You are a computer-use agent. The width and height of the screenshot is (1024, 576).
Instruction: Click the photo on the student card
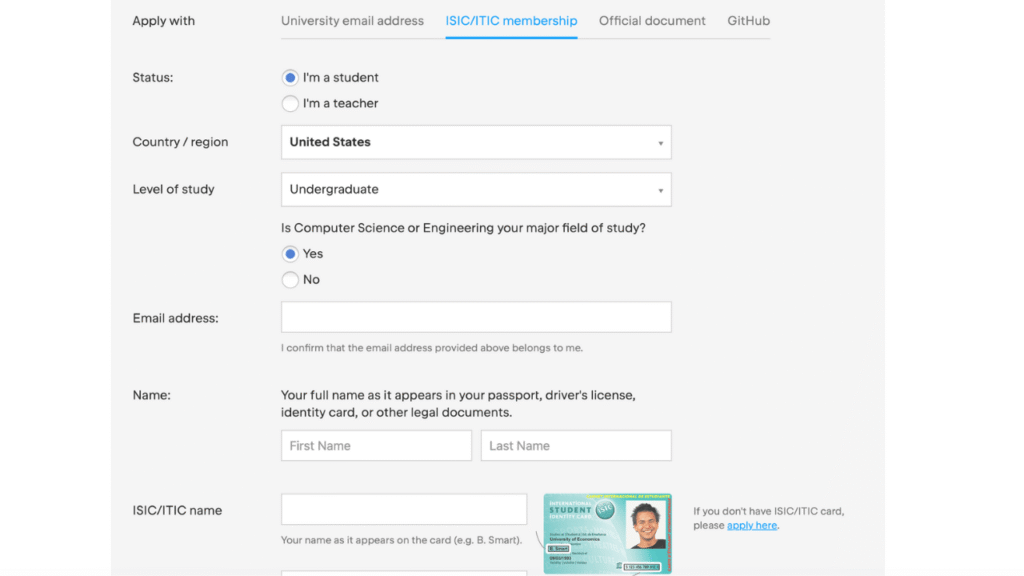(x=647, y=526)
